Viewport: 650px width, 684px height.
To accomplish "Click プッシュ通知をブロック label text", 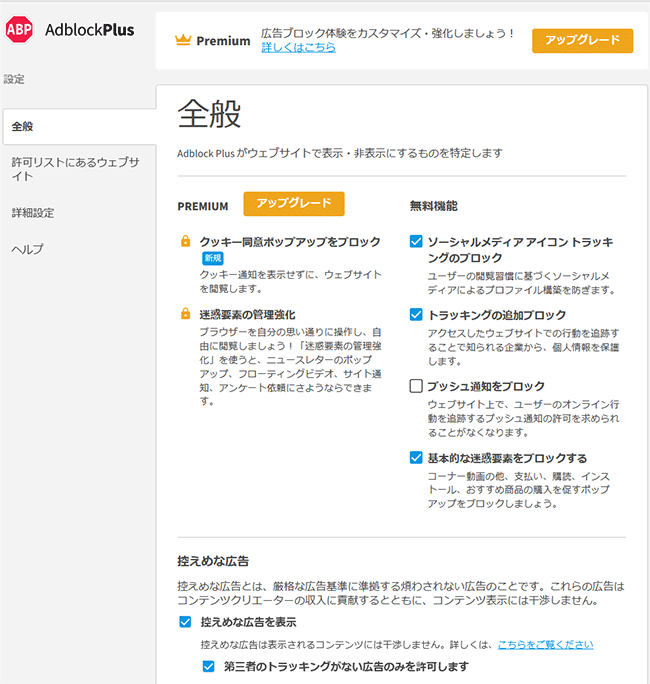I will (486, 386).
